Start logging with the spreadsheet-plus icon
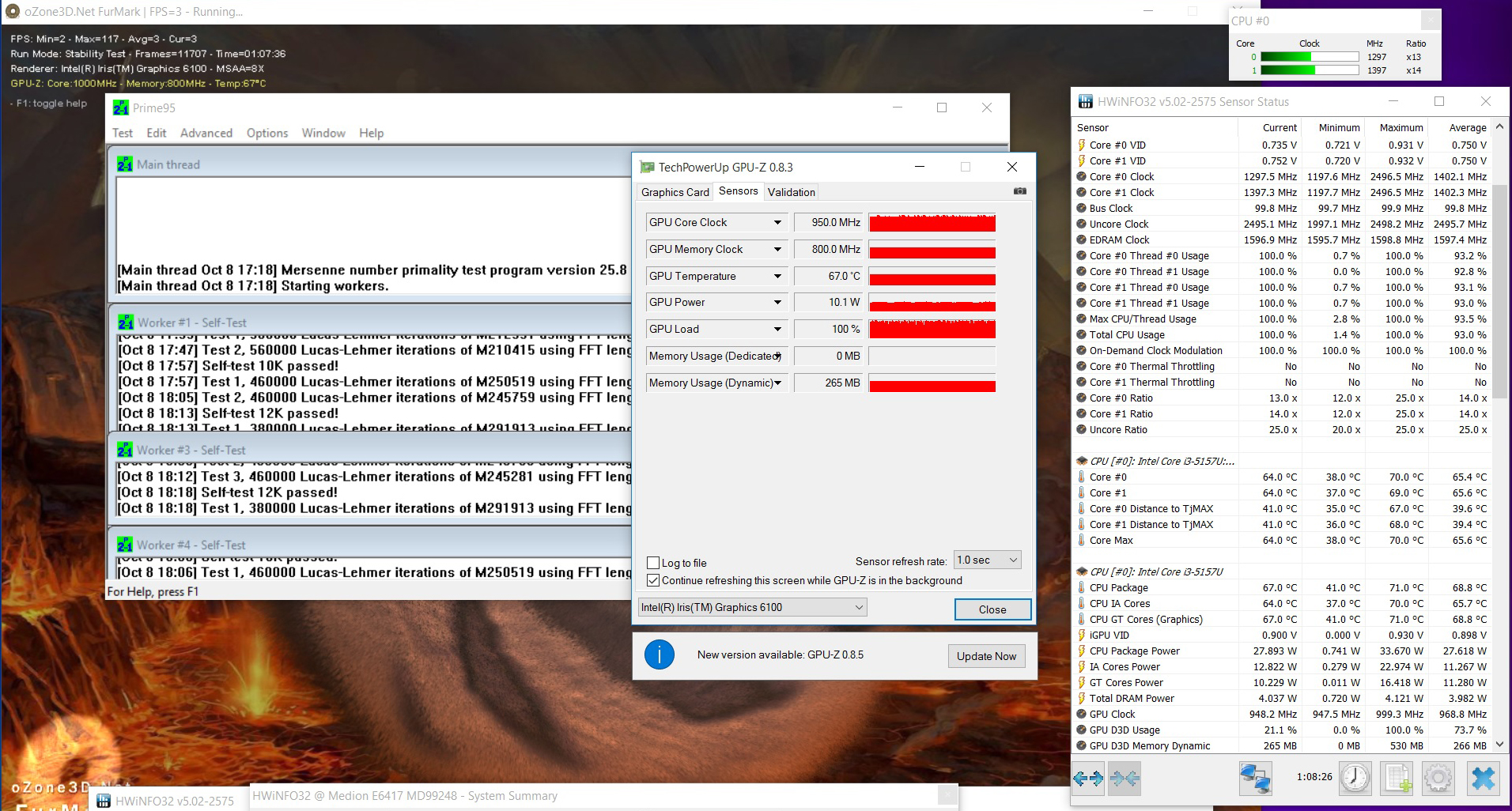This screenshot has height=811, width=1512. click(x=1397, y=778)
